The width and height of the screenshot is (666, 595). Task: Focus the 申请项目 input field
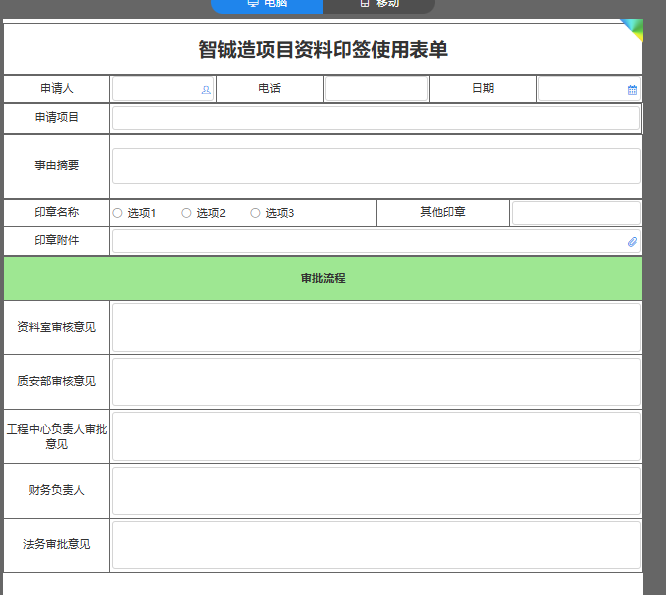point(376,118)
